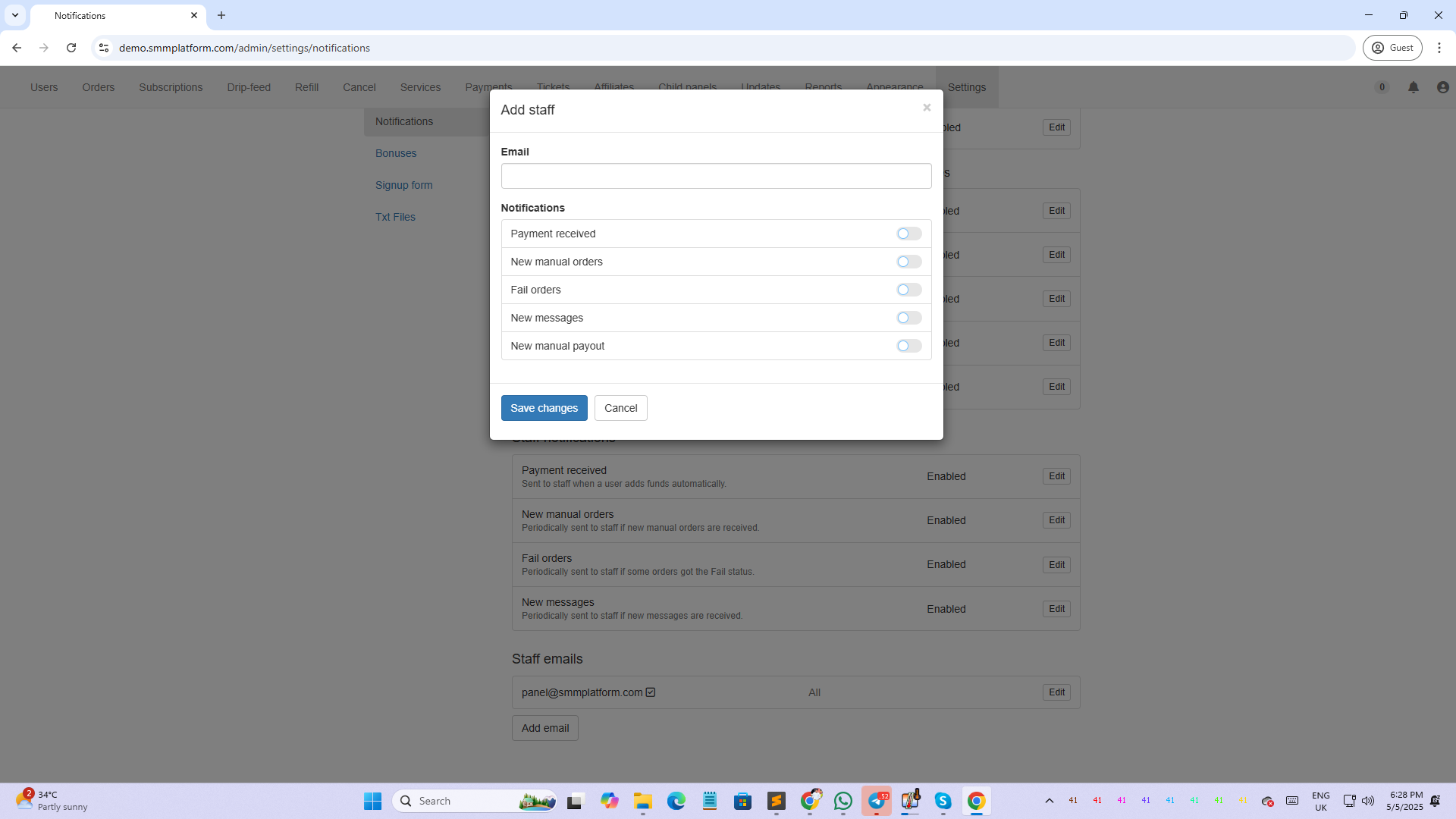Screen dimensions: 1456x819
Task: Click the notifications bell icon
Action: pos(1413,87)
